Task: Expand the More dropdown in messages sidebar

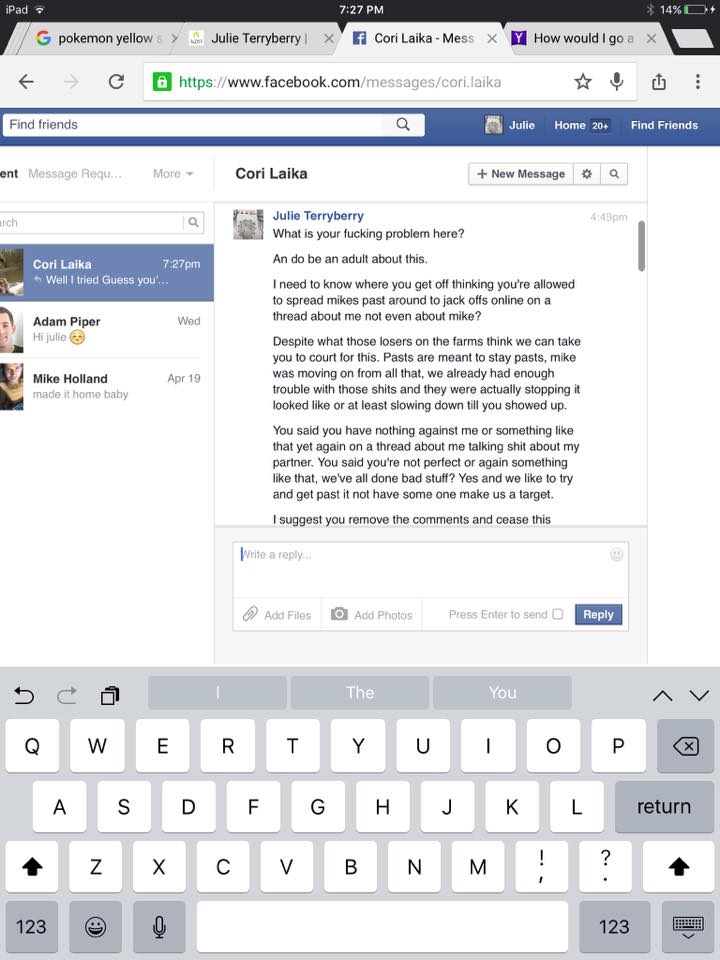Action: (x=173, y=174)
